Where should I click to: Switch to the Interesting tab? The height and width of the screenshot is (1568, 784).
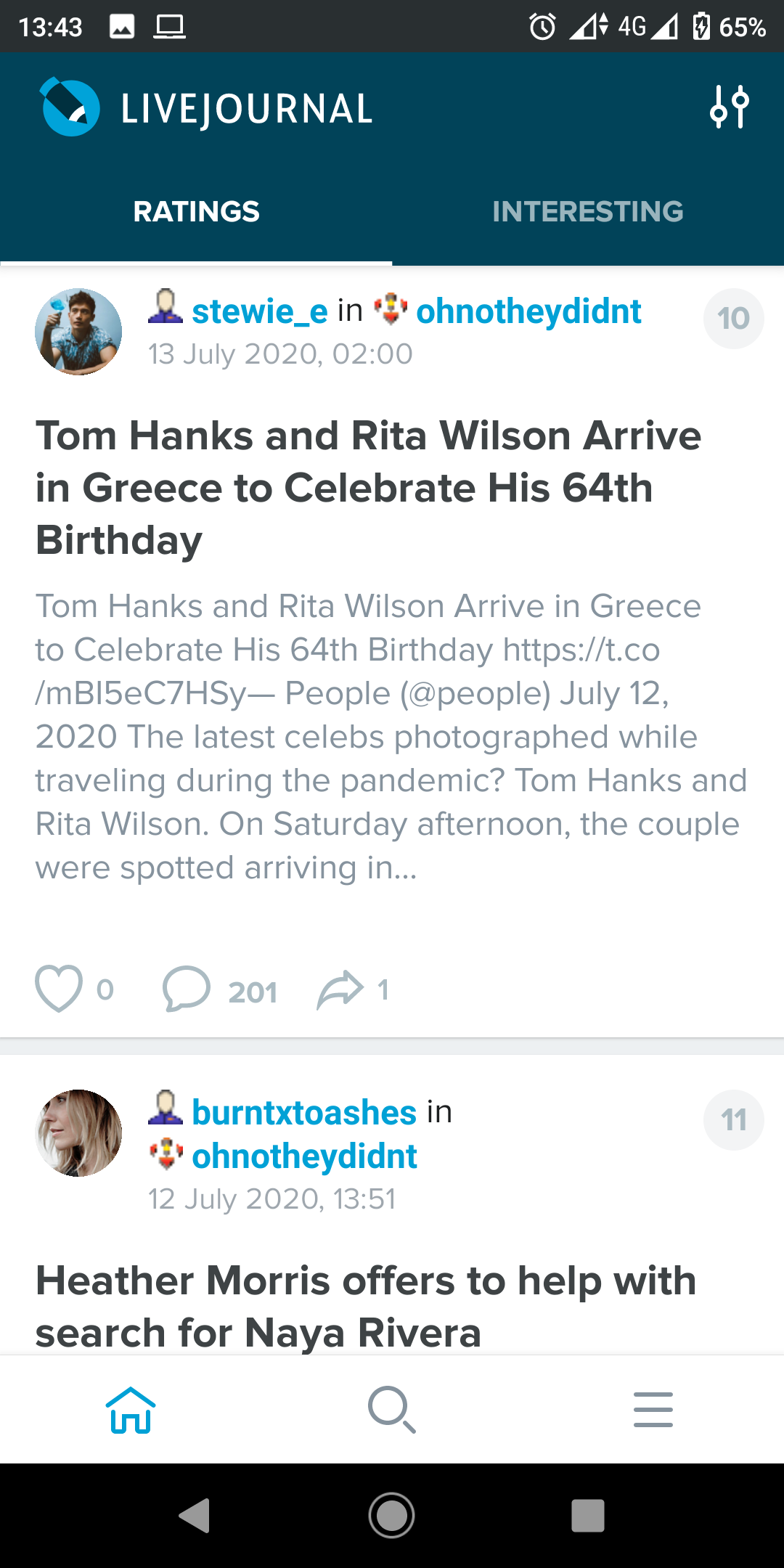(588, 211)
